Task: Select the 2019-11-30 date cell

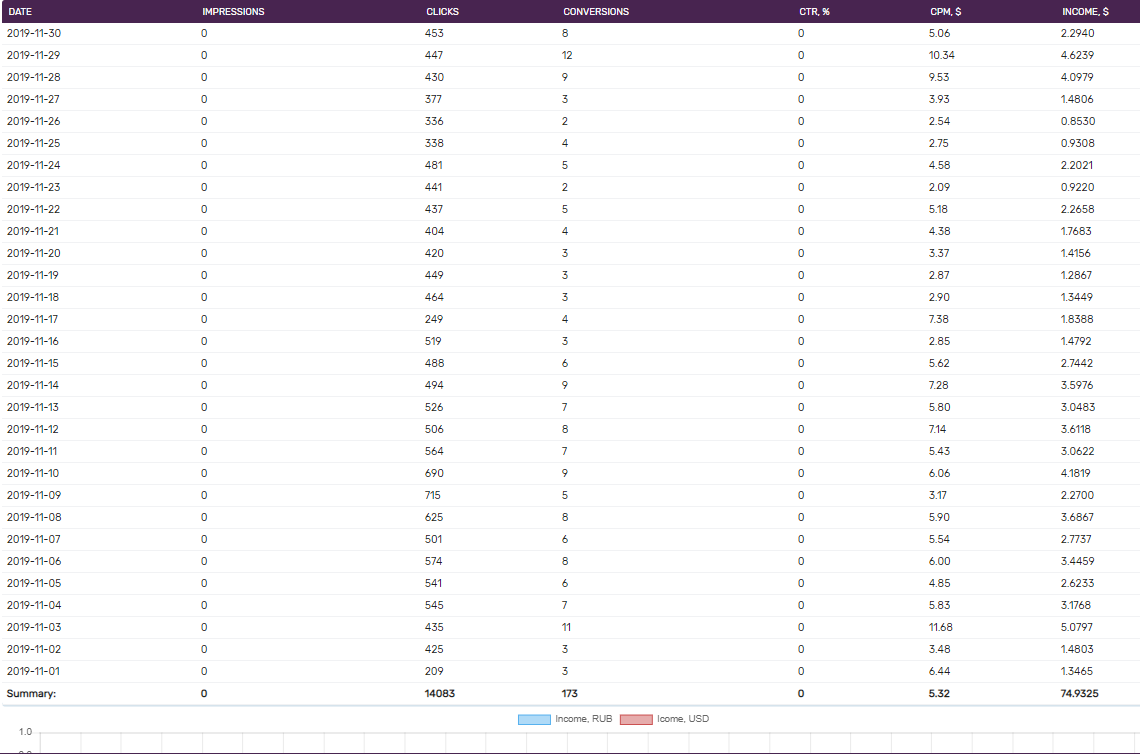Action: tap(33, 33)
